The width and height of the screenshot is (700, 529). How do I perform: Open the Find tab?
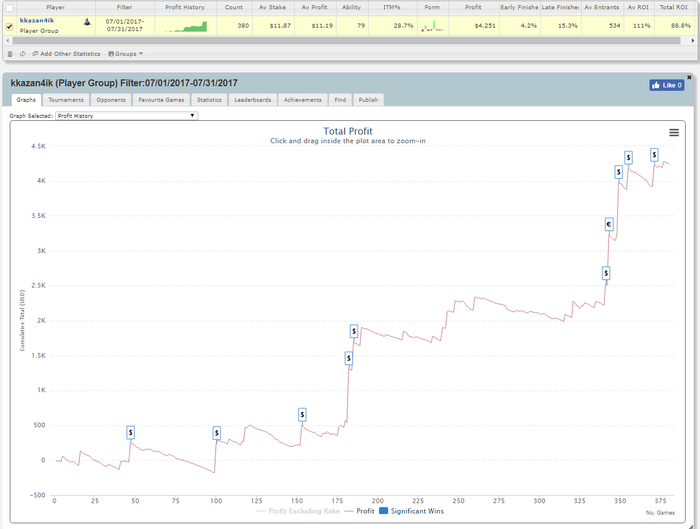click(340, 100)
